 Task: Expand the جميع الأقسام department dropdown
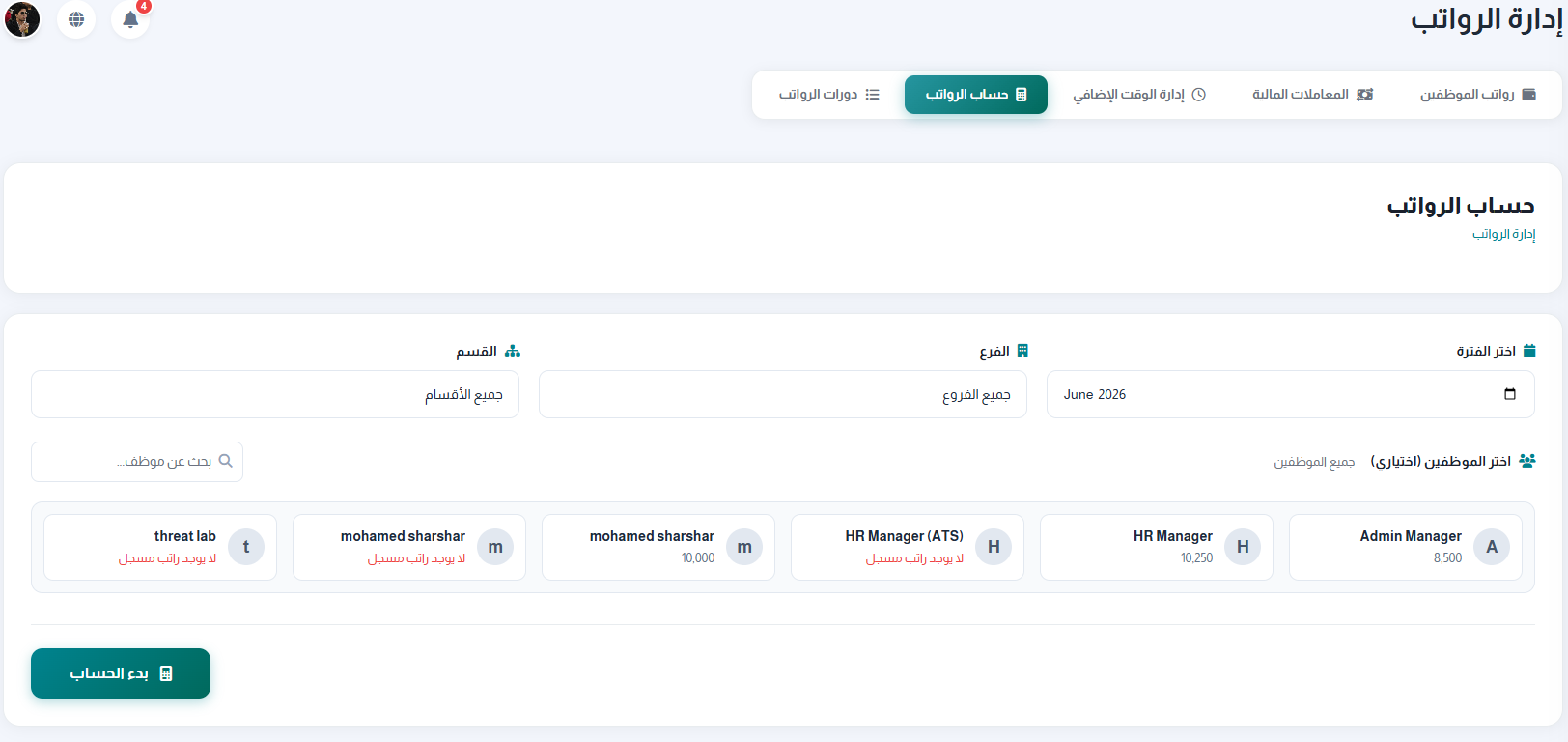[x=275, y=394]
